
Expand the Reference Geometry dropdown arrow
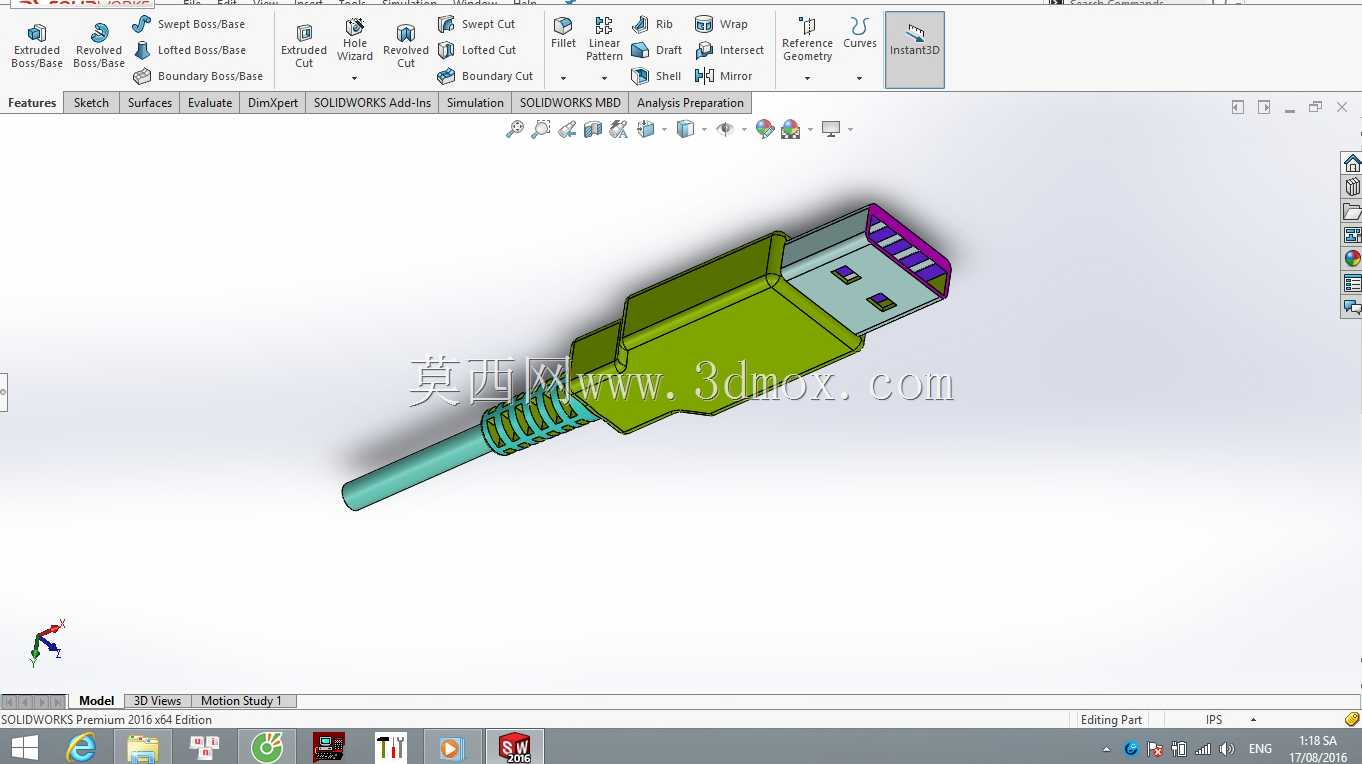pos(807,78)
